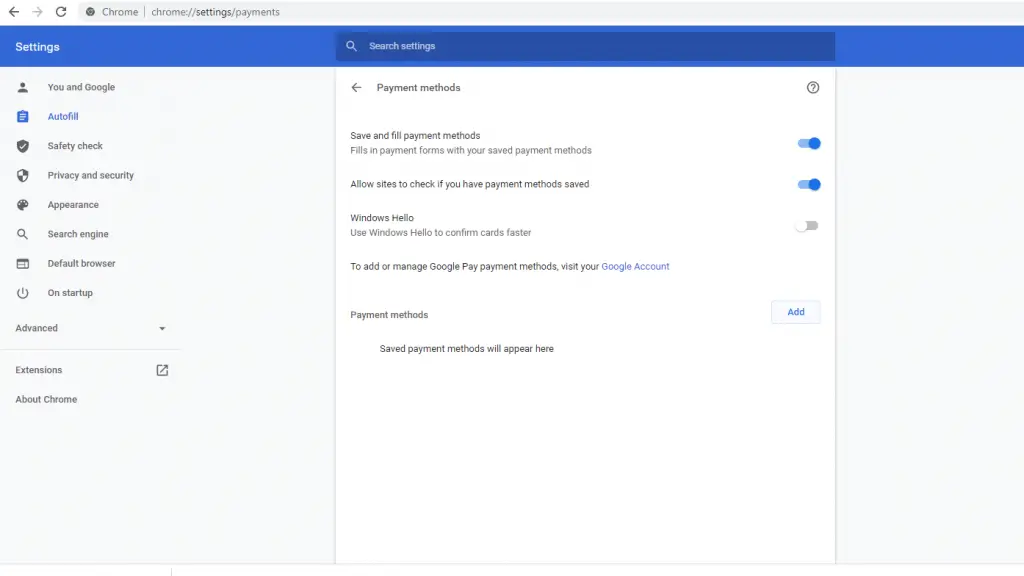Click the Autofill clipboard icon
This screenshot has height=576, width=1024.
23,116
